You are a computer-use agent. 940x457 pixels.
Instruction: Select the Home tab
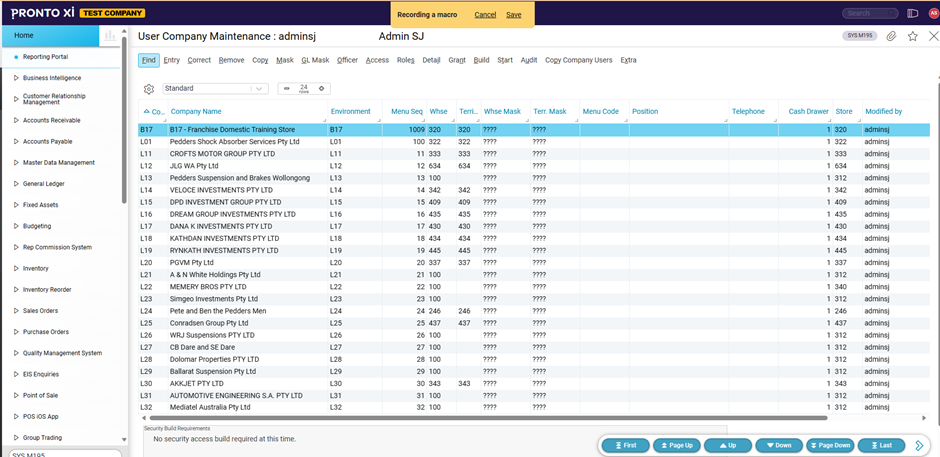coord(50,35)
